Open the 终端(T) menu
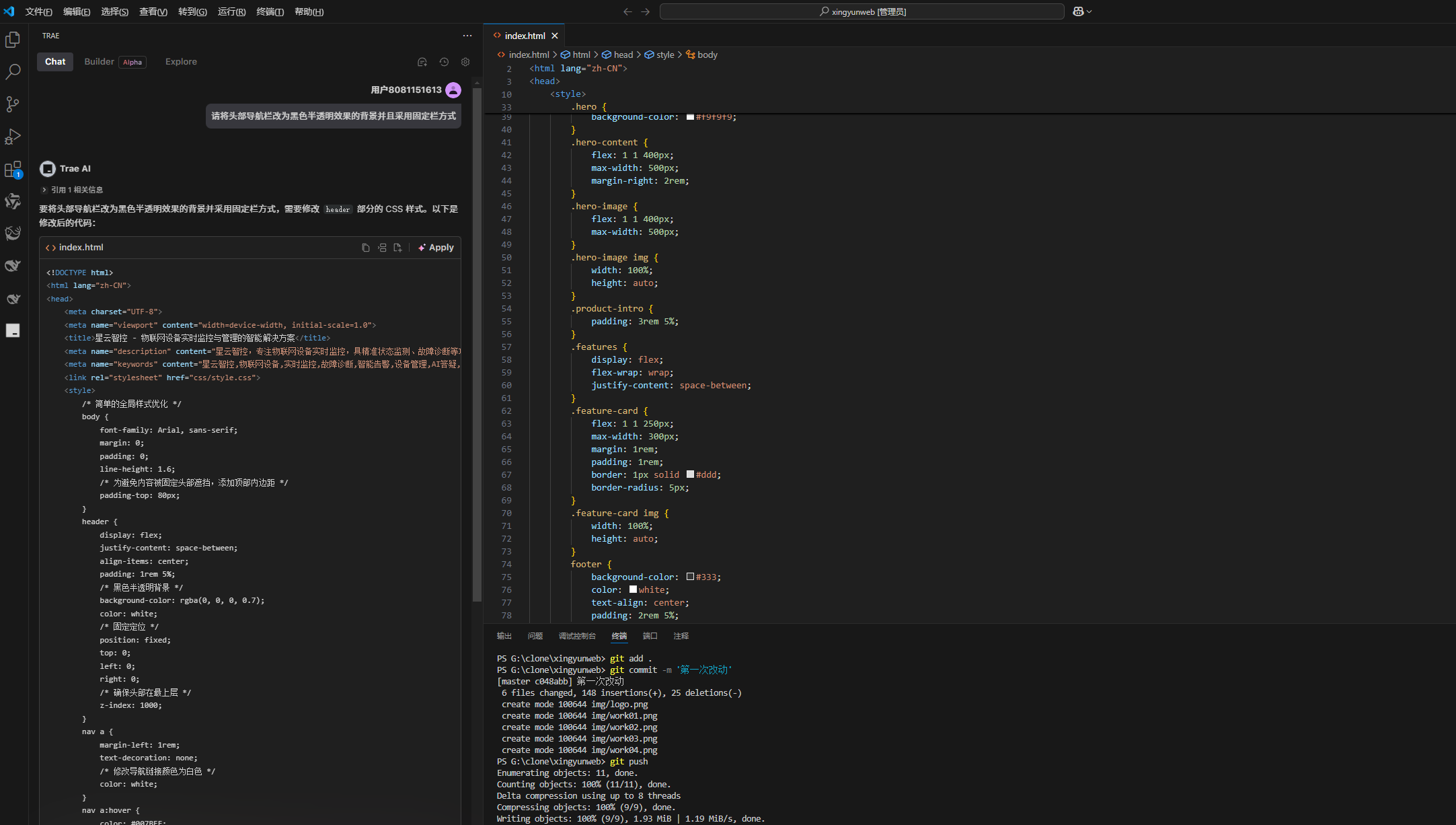 270,11
